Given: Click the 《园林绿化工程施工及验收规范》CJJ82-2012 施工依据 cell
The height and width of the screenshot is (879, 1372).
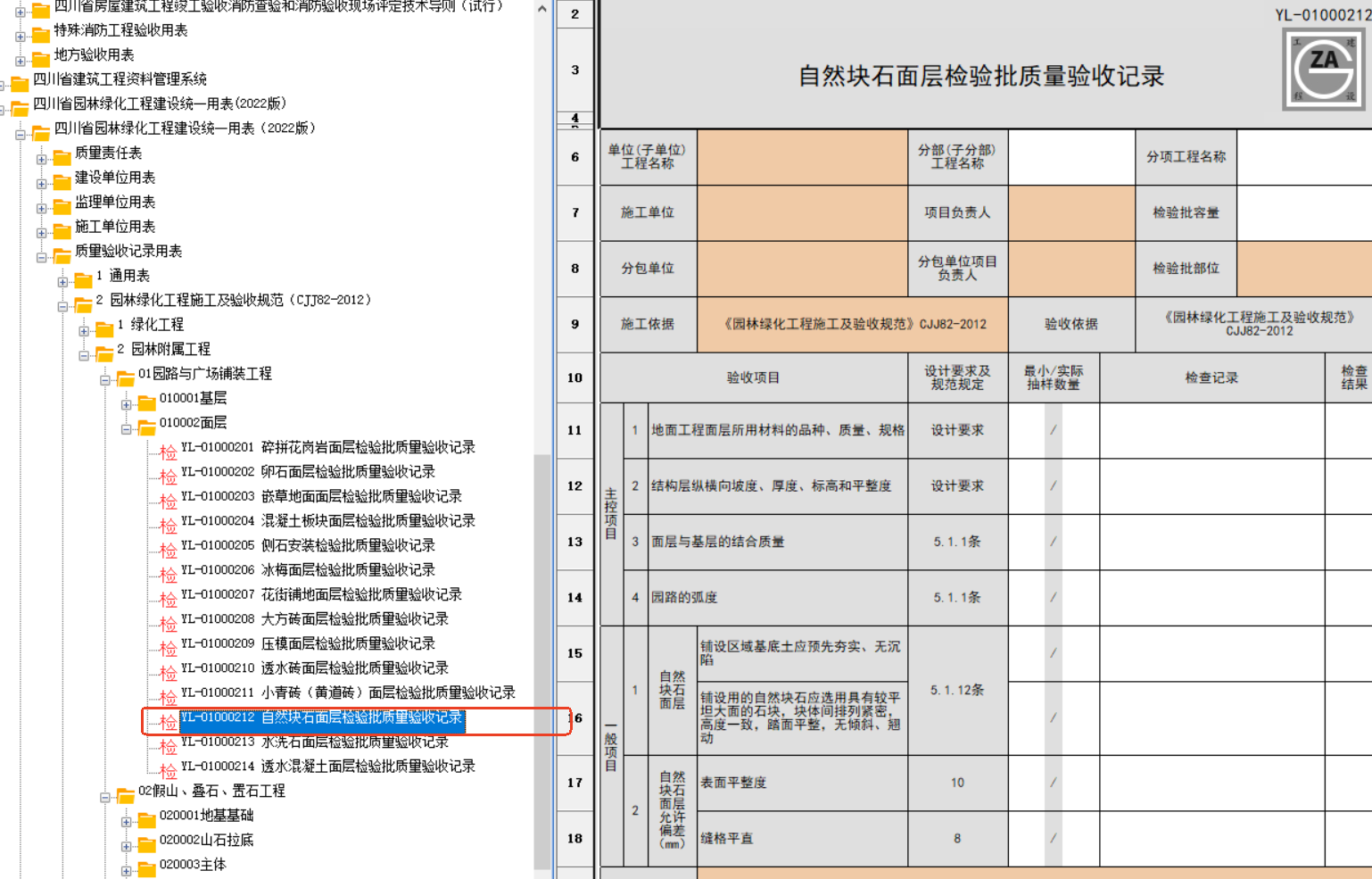Looking at the screenshot, I should click(853, 324).
